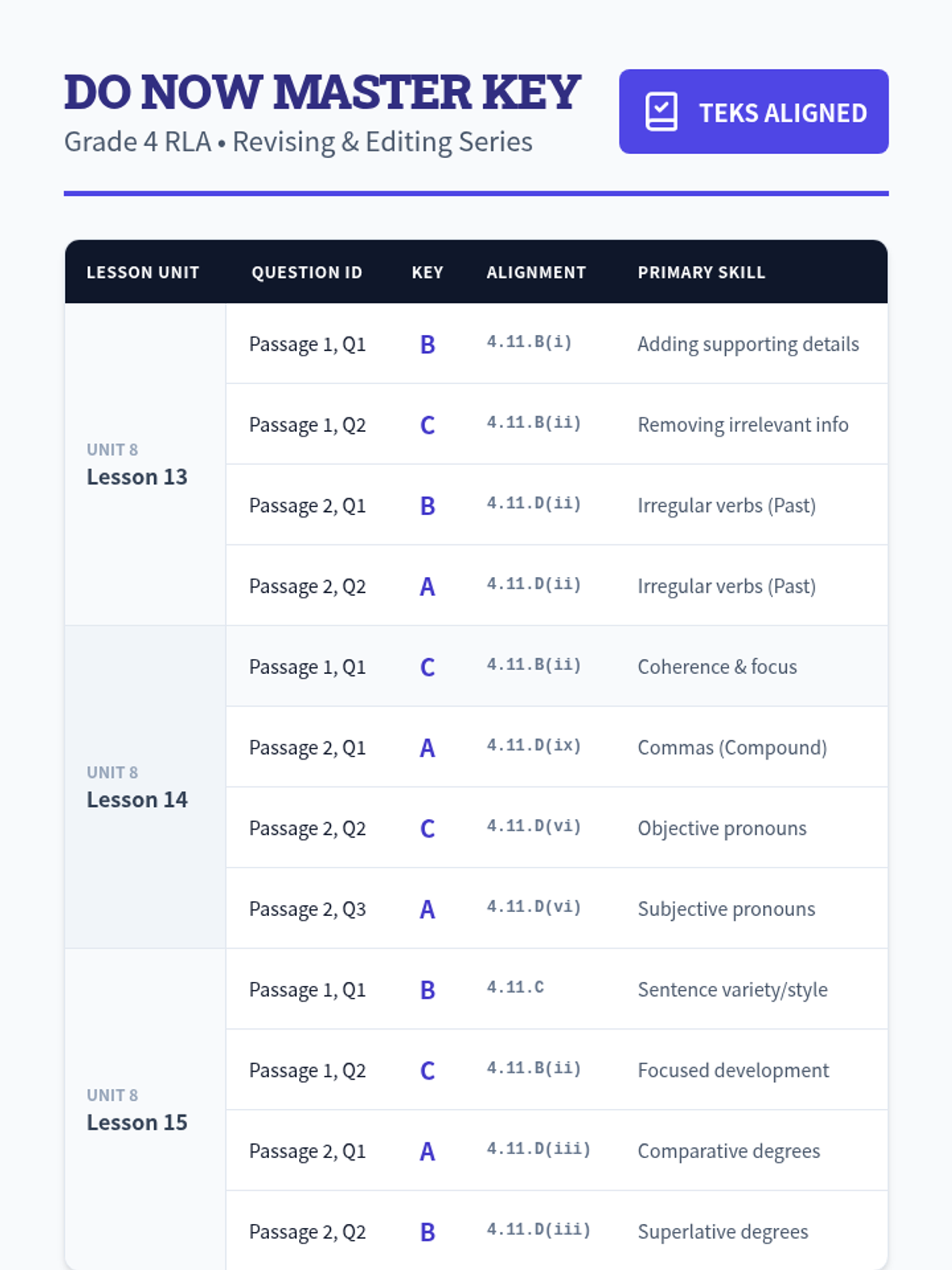Screen dimensions: 952x1270
Task: Select the QUESTION ID column header
Action: tap(307, 272)
